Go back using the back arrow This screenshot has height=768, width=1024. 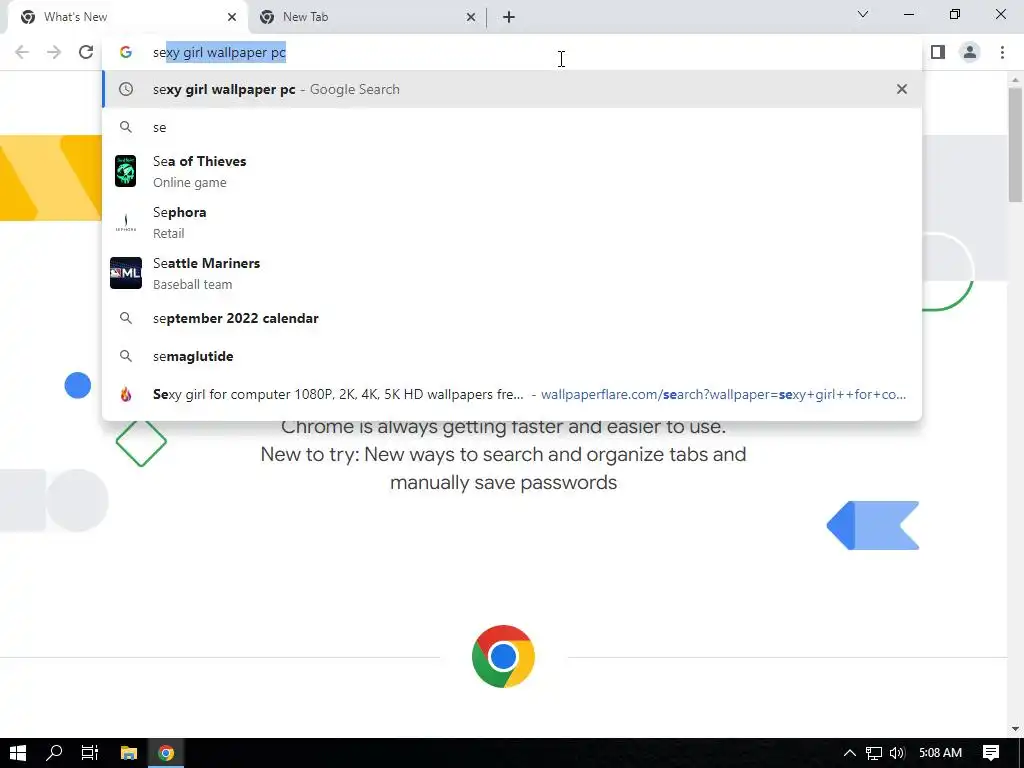pos(22,52)
